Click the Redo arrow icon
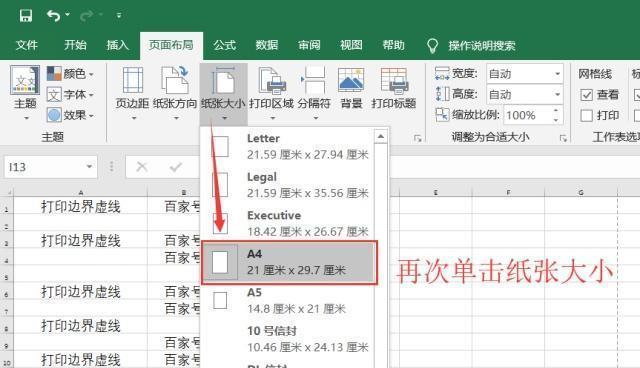The width and height of the screenshot is (640, 368). click(x=86, y=16)
